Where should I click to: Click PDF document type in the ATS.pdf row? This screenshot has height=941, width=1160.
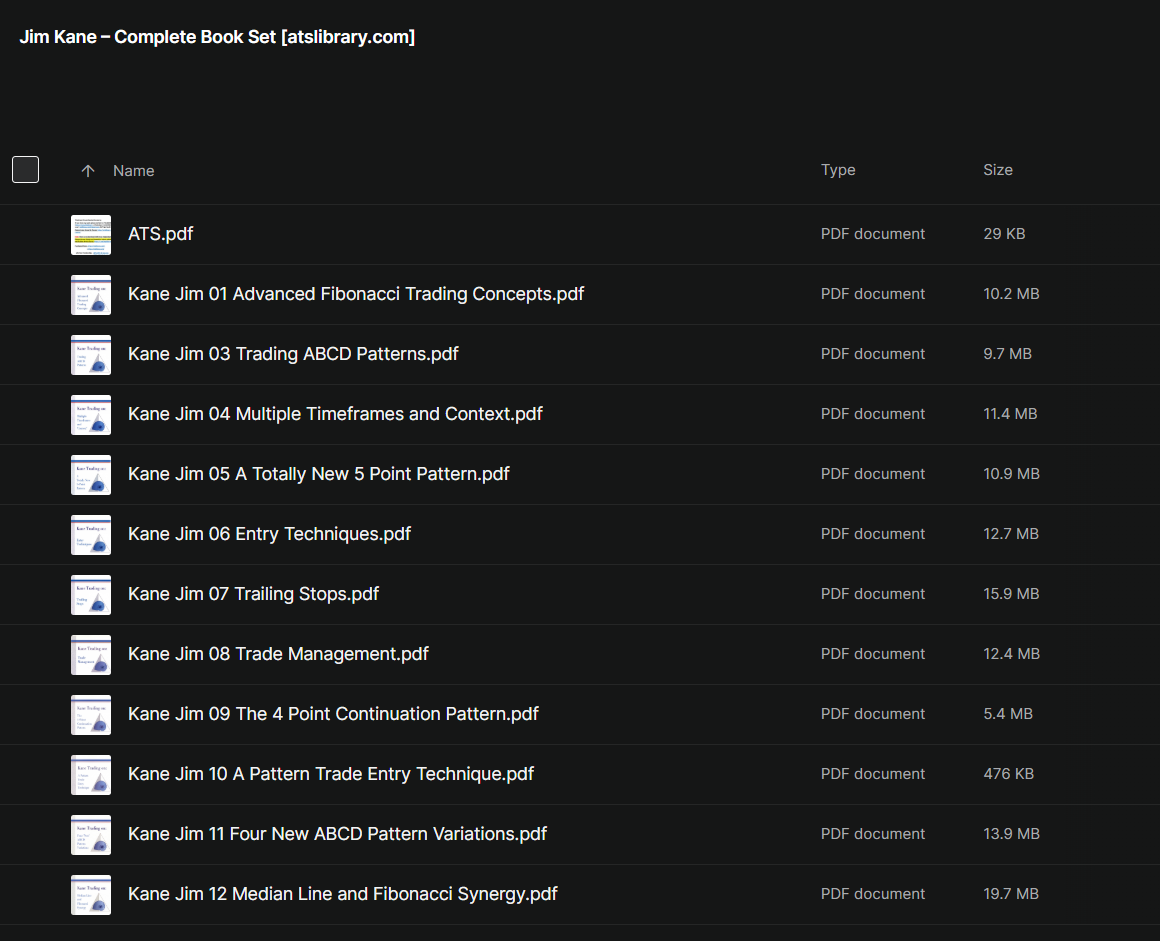tap(873, 234)
